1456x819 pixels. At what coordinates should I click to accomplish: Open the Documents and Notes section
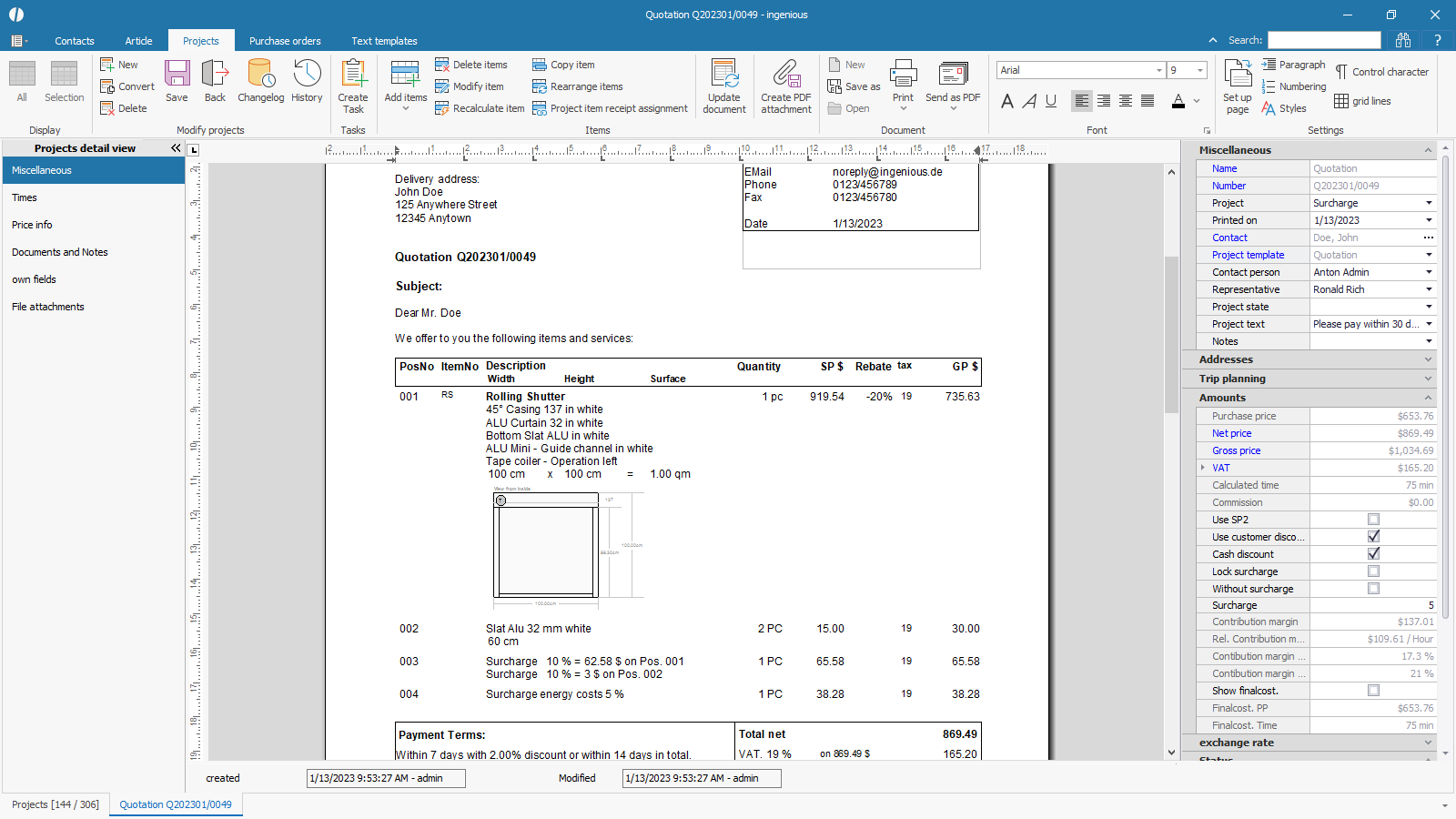(60, 252)
